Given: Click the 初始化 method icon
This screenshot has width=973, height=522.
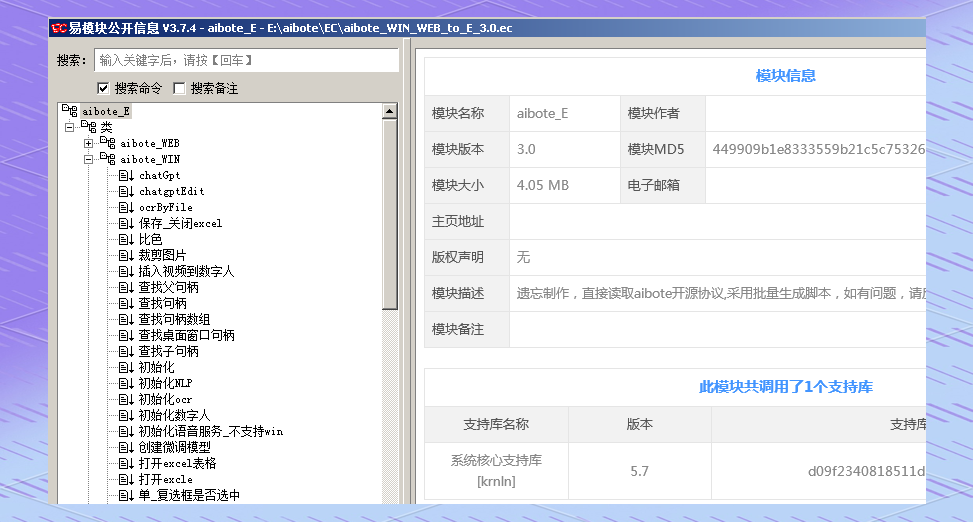Looking at the screenshot, I should click(127, 367).
